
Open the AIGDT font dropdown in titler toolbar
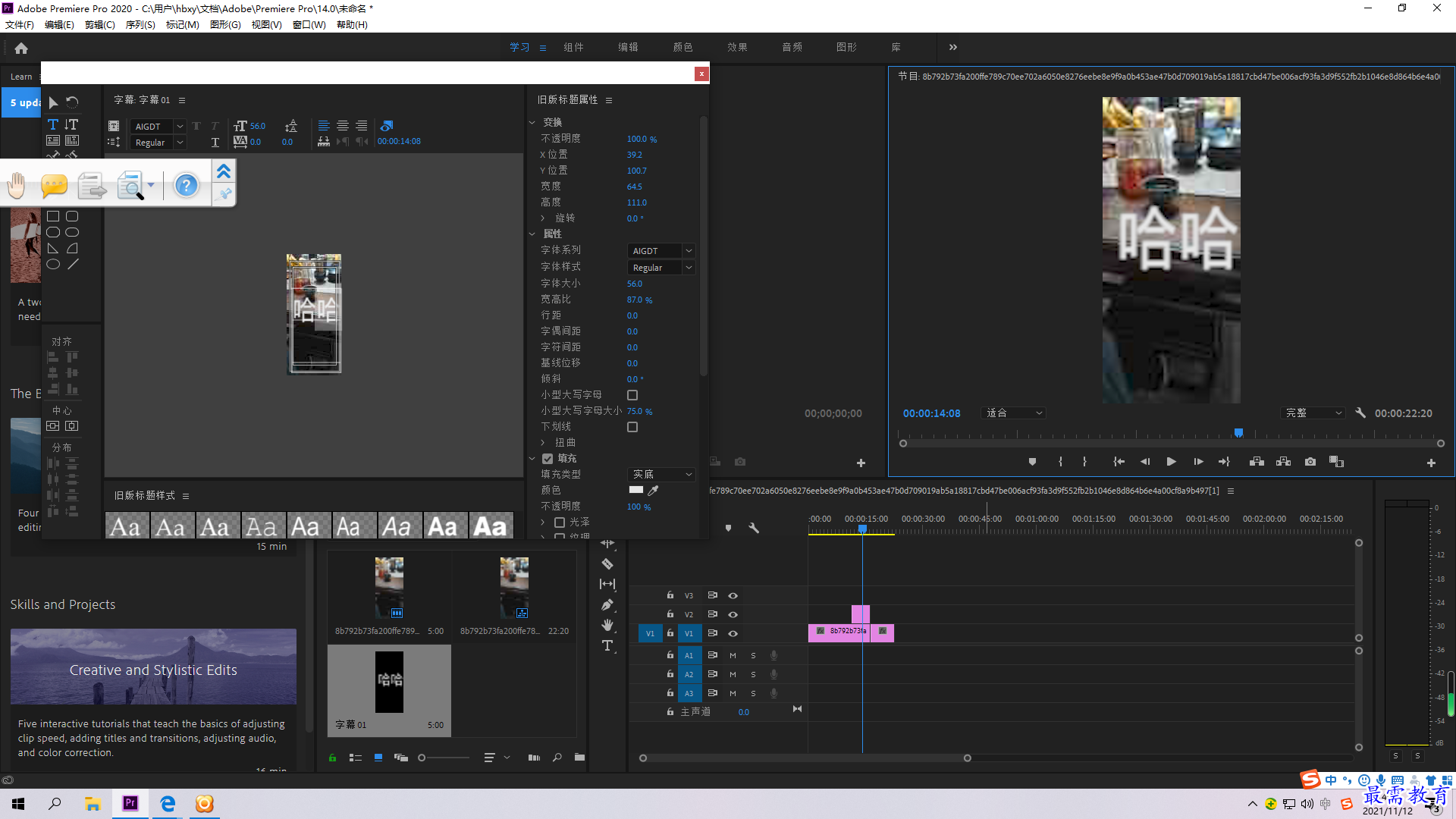[158, 127]
